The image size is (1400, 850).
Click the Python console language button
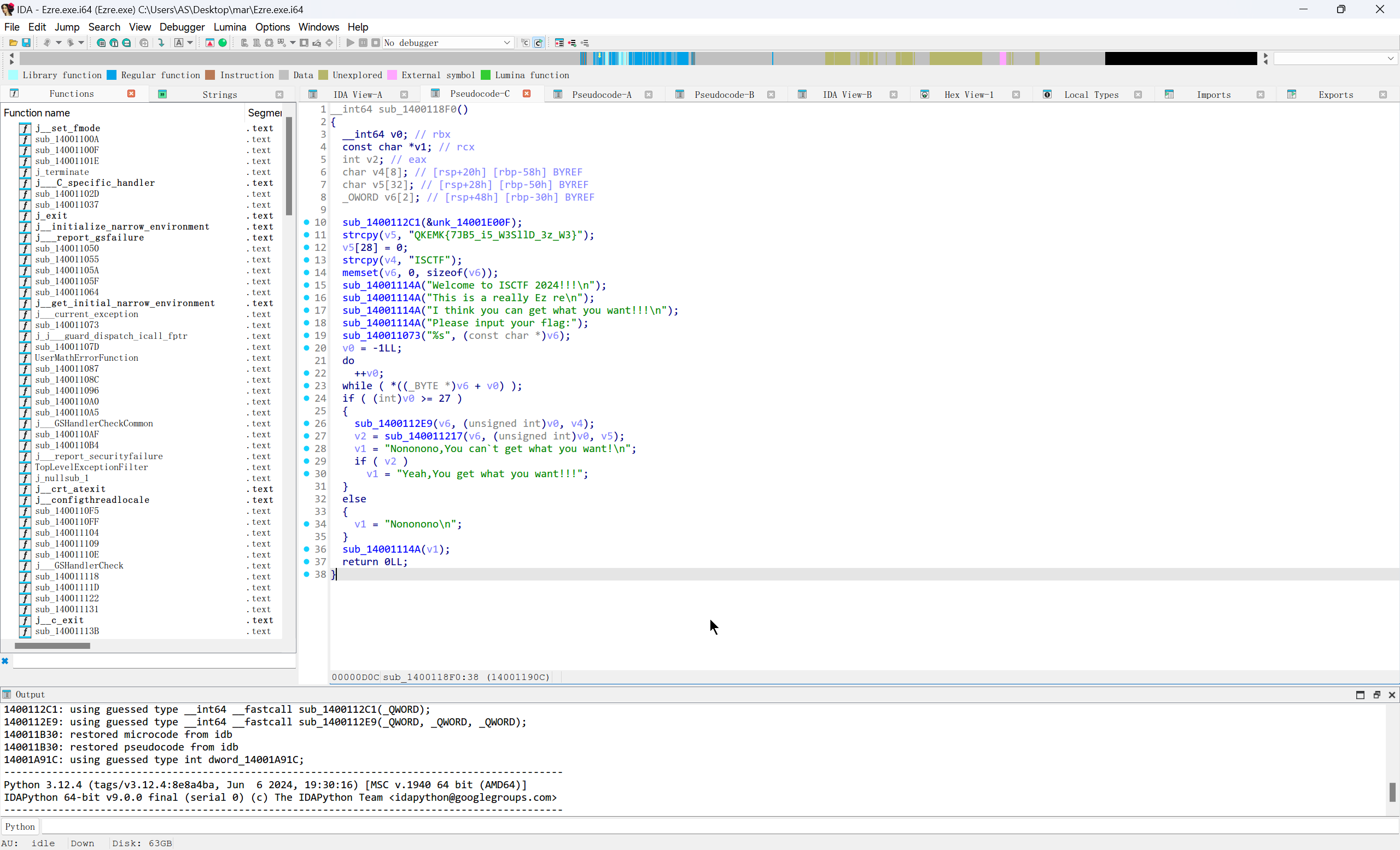point(20,826)
